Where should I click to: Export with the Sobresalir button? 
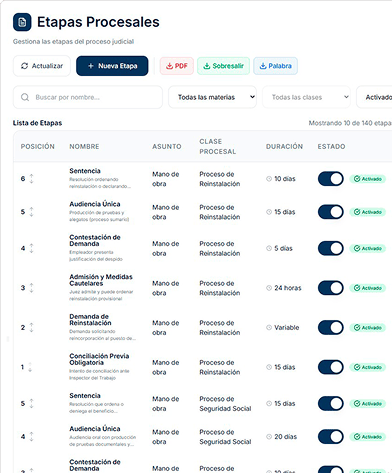(223, 66)
